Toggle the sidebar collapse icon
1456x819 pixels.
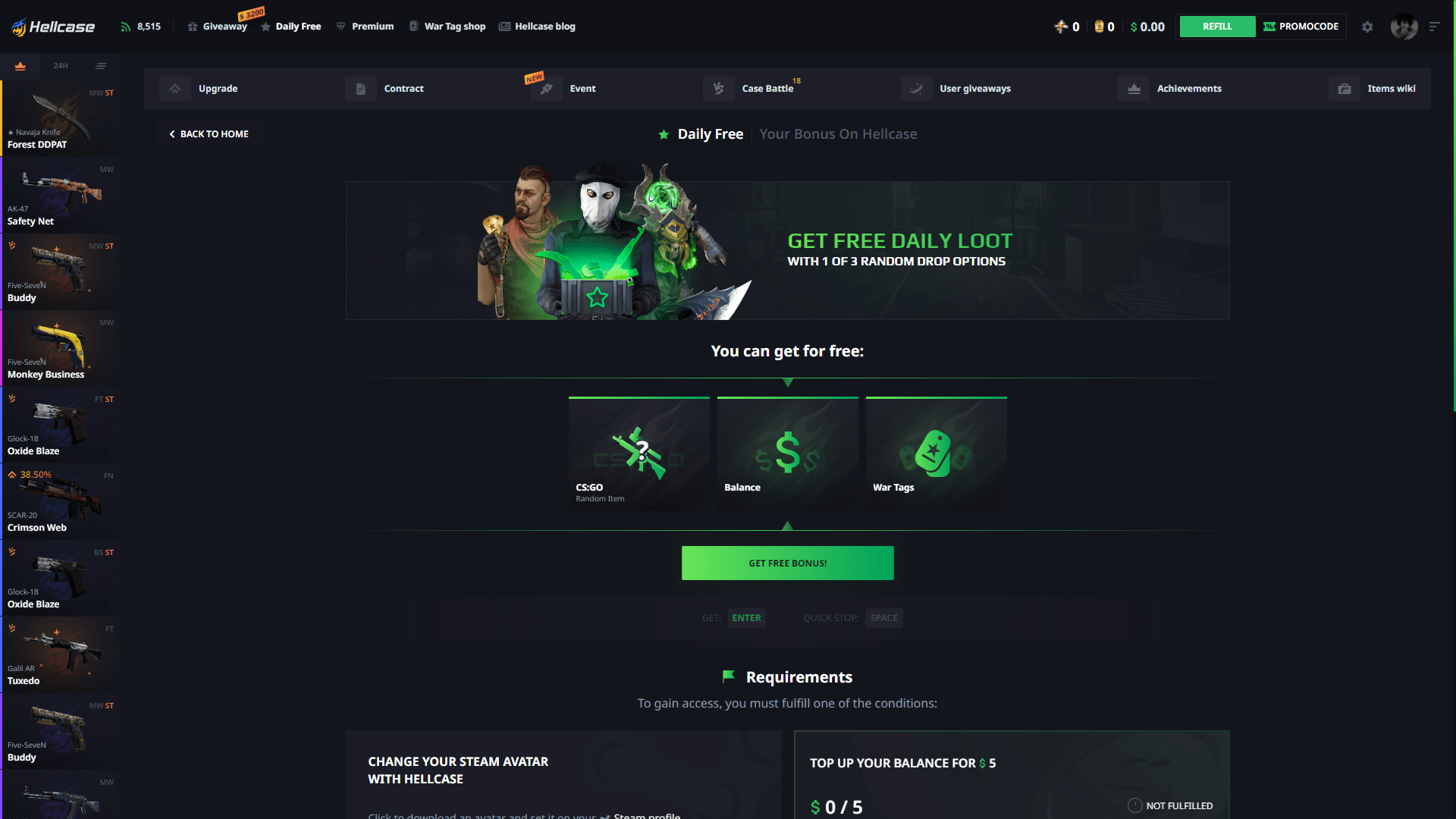point(100,65)
